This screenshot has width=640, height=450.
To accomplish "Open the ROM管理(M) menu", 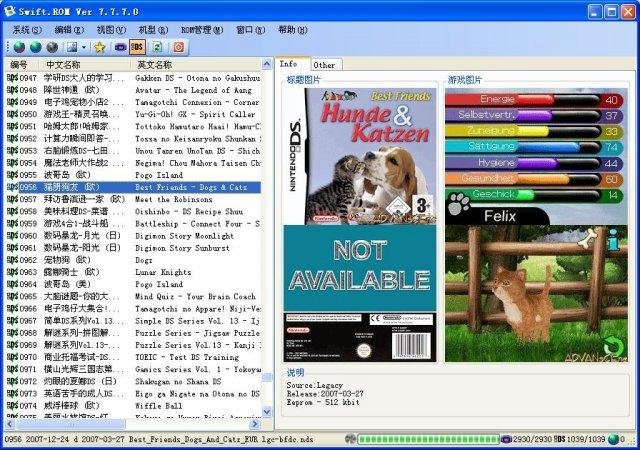I will point(202,30).
